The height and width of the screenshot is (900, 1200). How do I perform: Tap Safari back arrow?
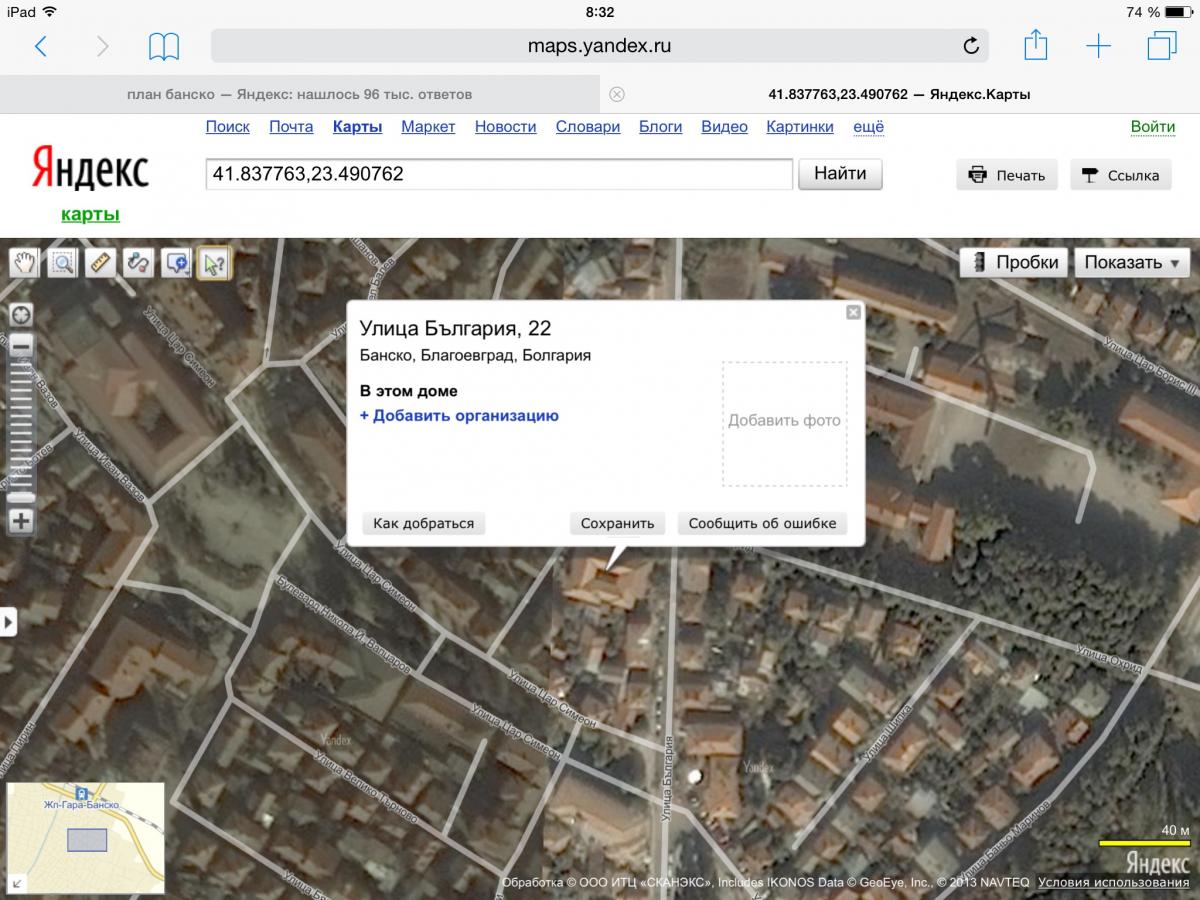41,46
